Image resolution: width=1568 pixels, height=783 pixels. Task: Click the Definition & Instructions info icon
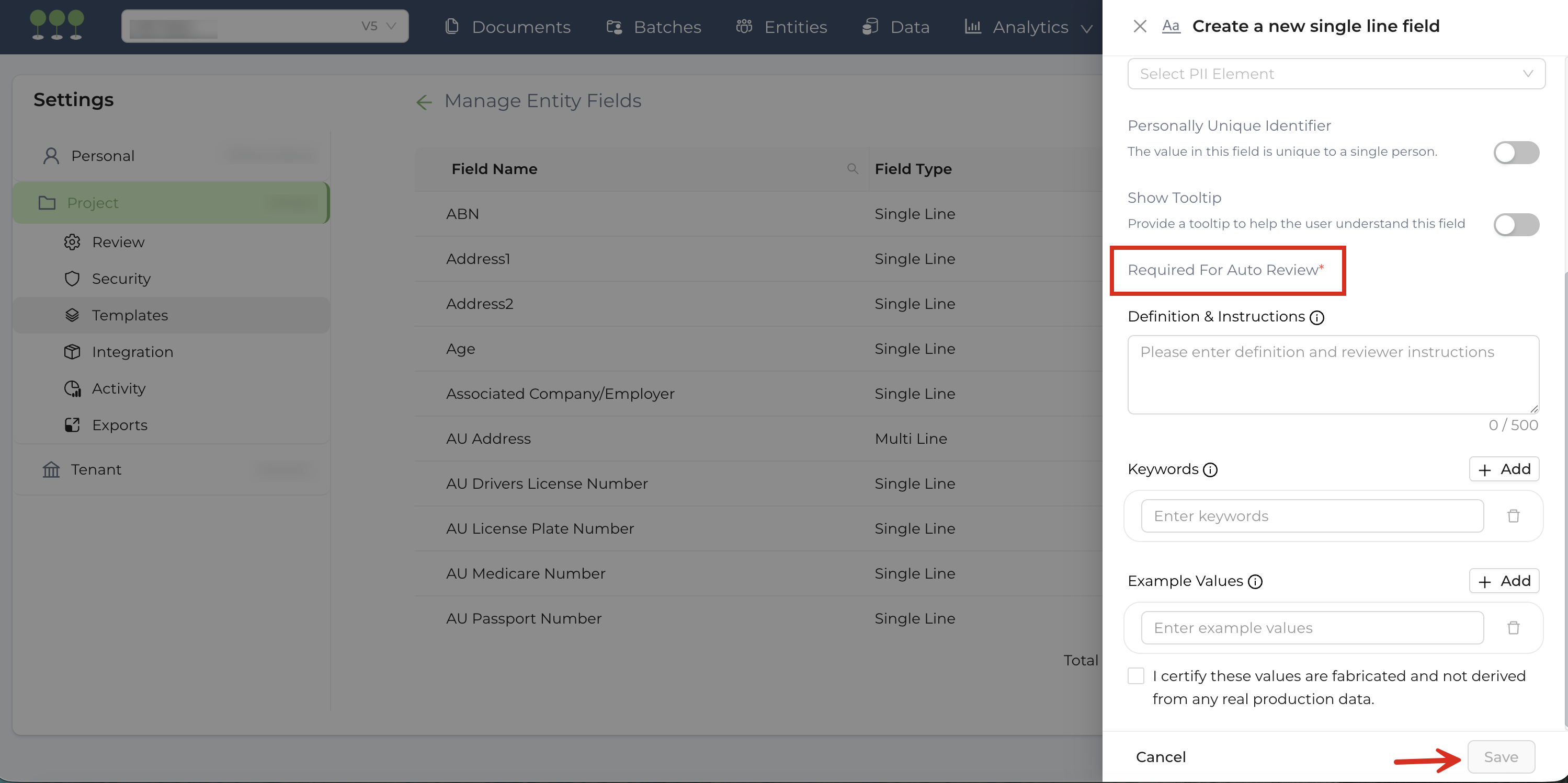point(1316,318)
